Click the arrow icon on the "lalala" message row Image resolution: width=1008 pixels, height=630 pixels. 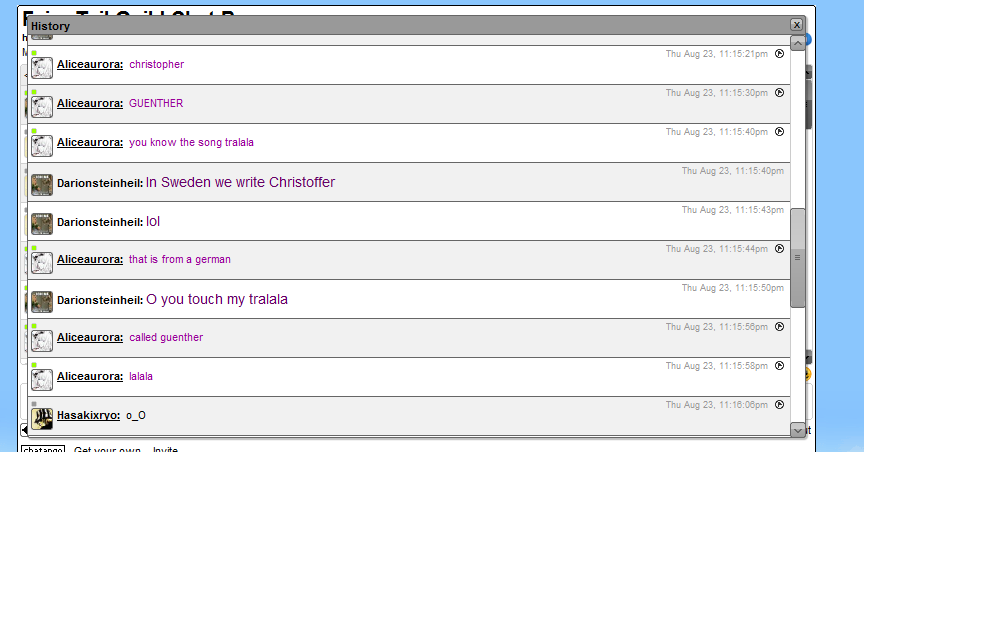[779, 366]
